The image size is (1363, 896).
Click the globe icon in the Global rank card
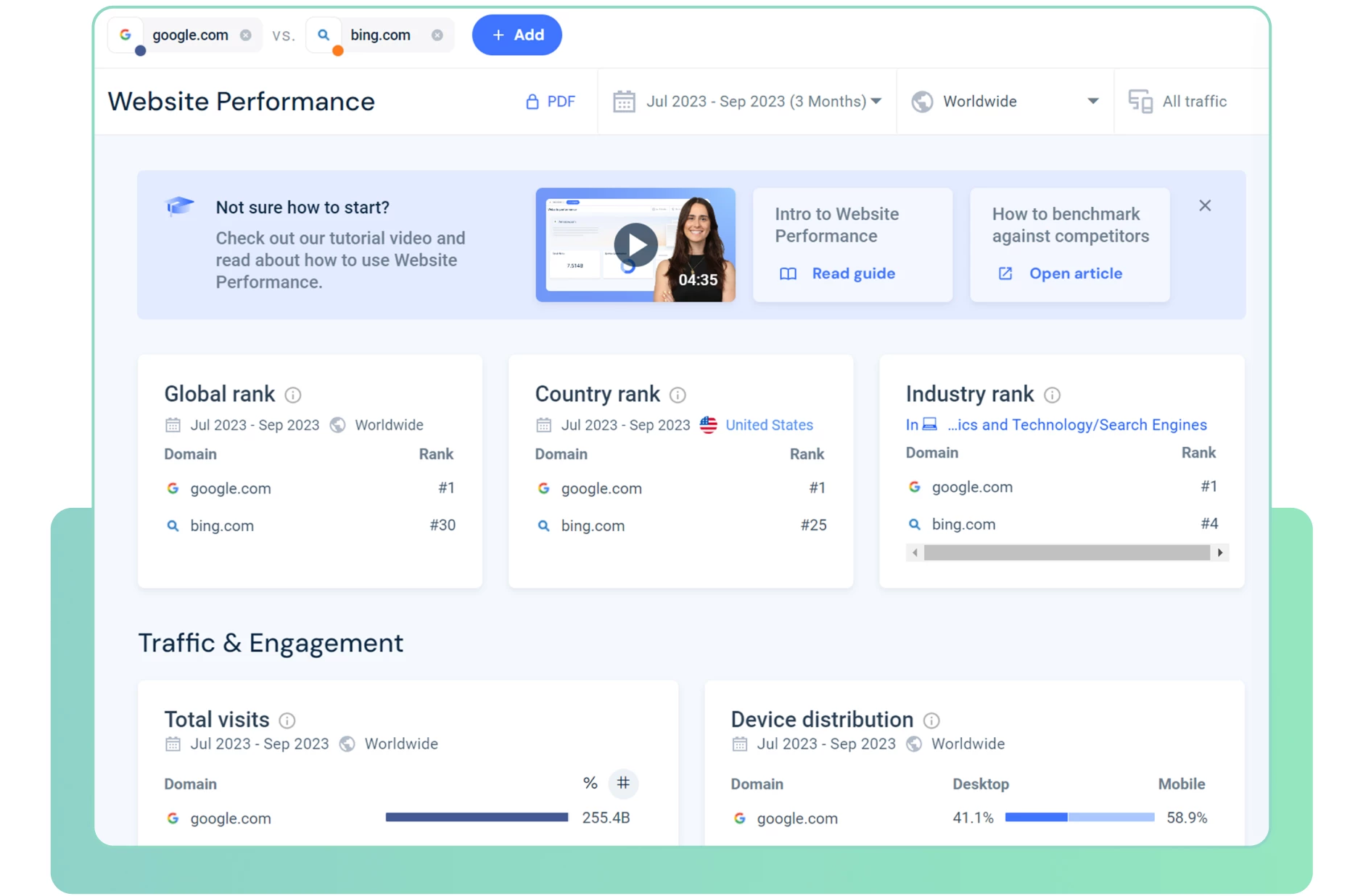tap(337, 425)
